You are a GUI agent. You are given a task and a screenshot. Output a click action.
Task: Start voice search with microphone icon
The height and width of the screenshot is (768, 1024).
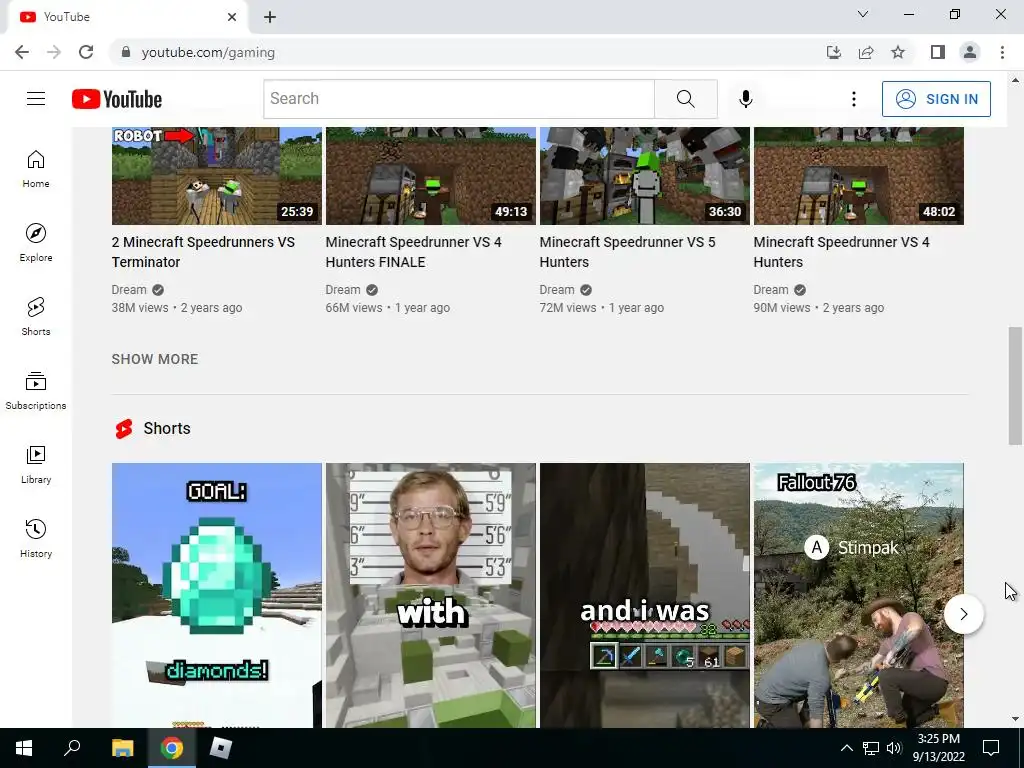tap(746, 99)
